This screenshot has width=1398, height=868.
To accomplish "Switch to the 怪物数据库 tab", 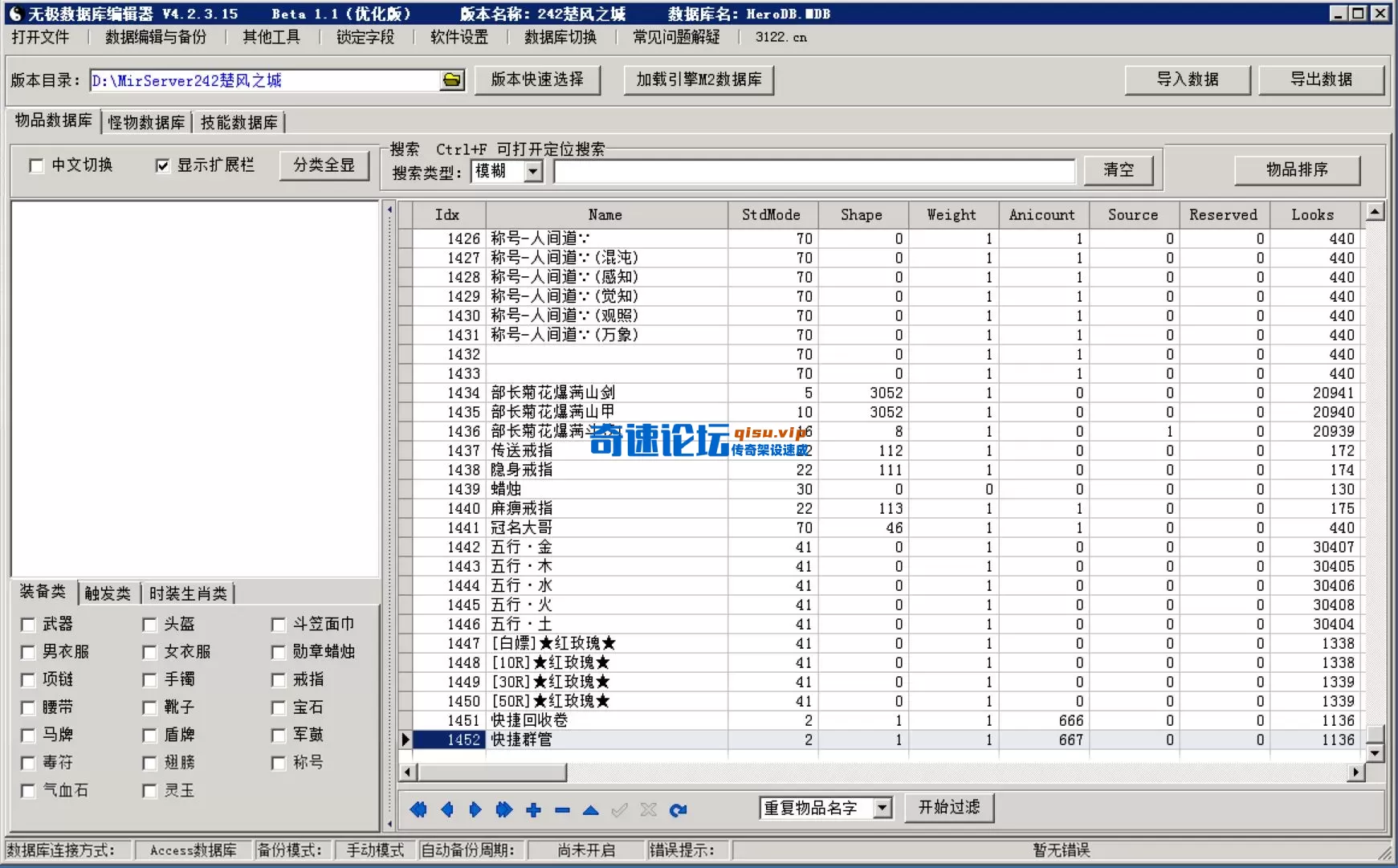I will (145, 122).
